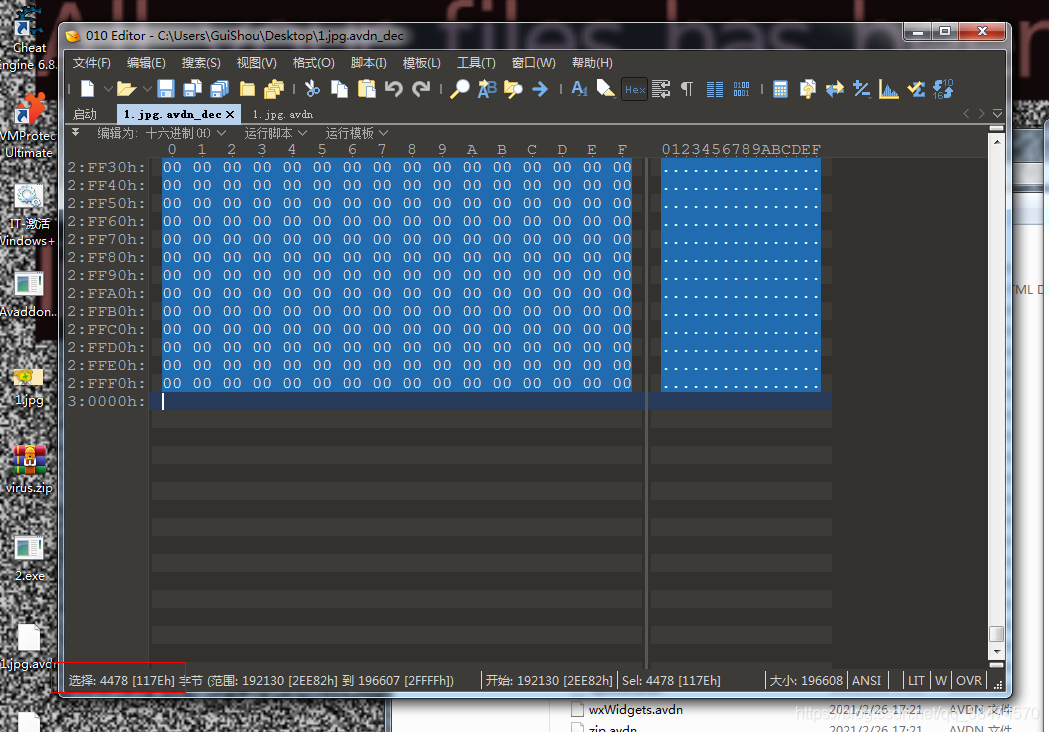
Task: Toggle the line layout columns icon
Action: (x=714, y=88)
